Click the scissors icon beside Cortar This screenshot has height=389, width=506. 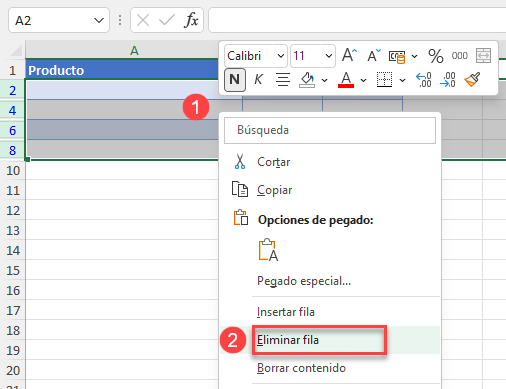(x=240, y=161)
